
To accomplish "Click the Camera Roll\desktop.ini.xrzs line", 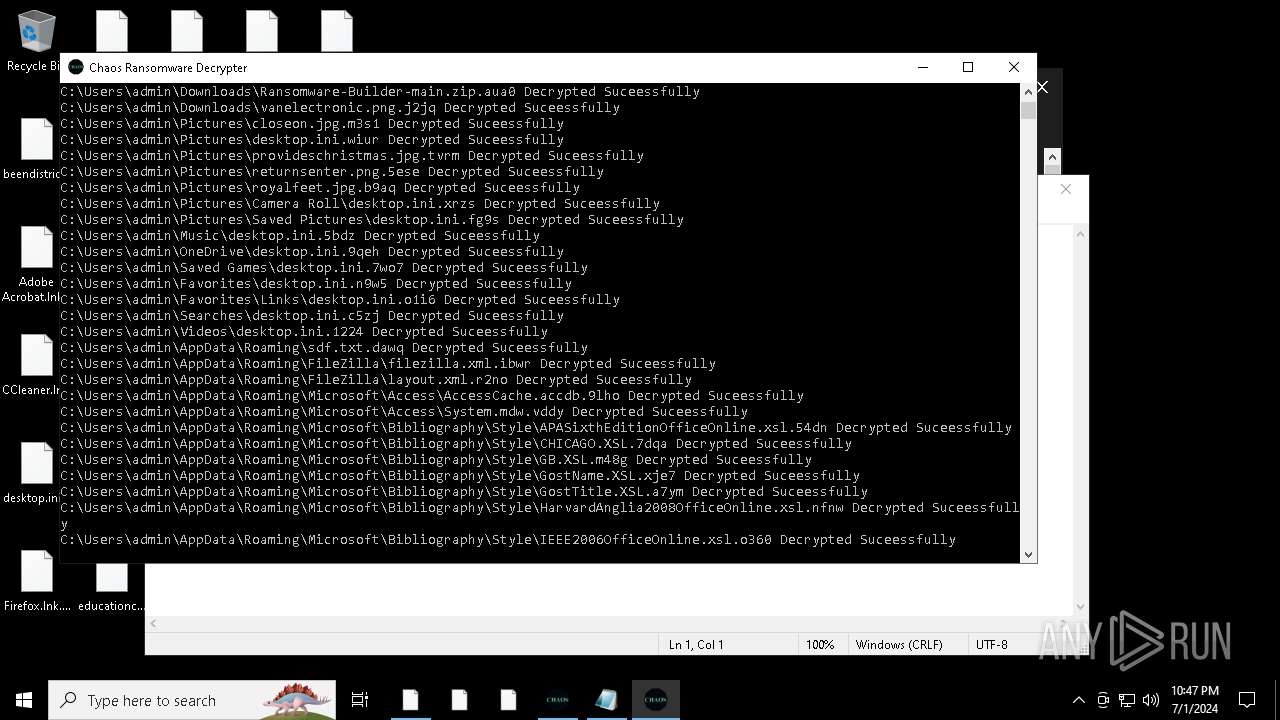I will tap(360, 203).
